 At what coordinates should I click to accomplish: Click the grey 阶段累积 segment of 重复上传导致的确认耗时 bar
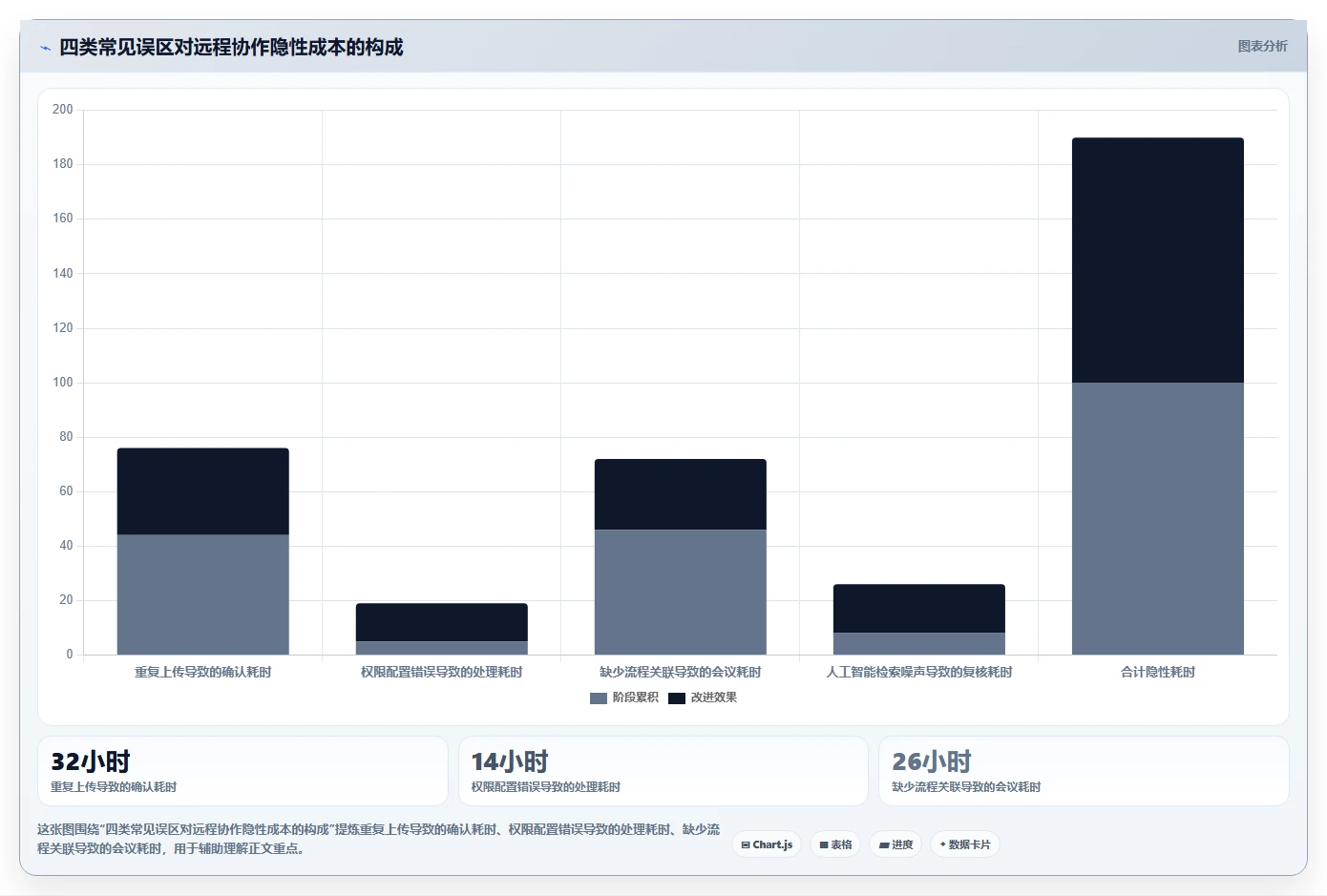[203, 594]
